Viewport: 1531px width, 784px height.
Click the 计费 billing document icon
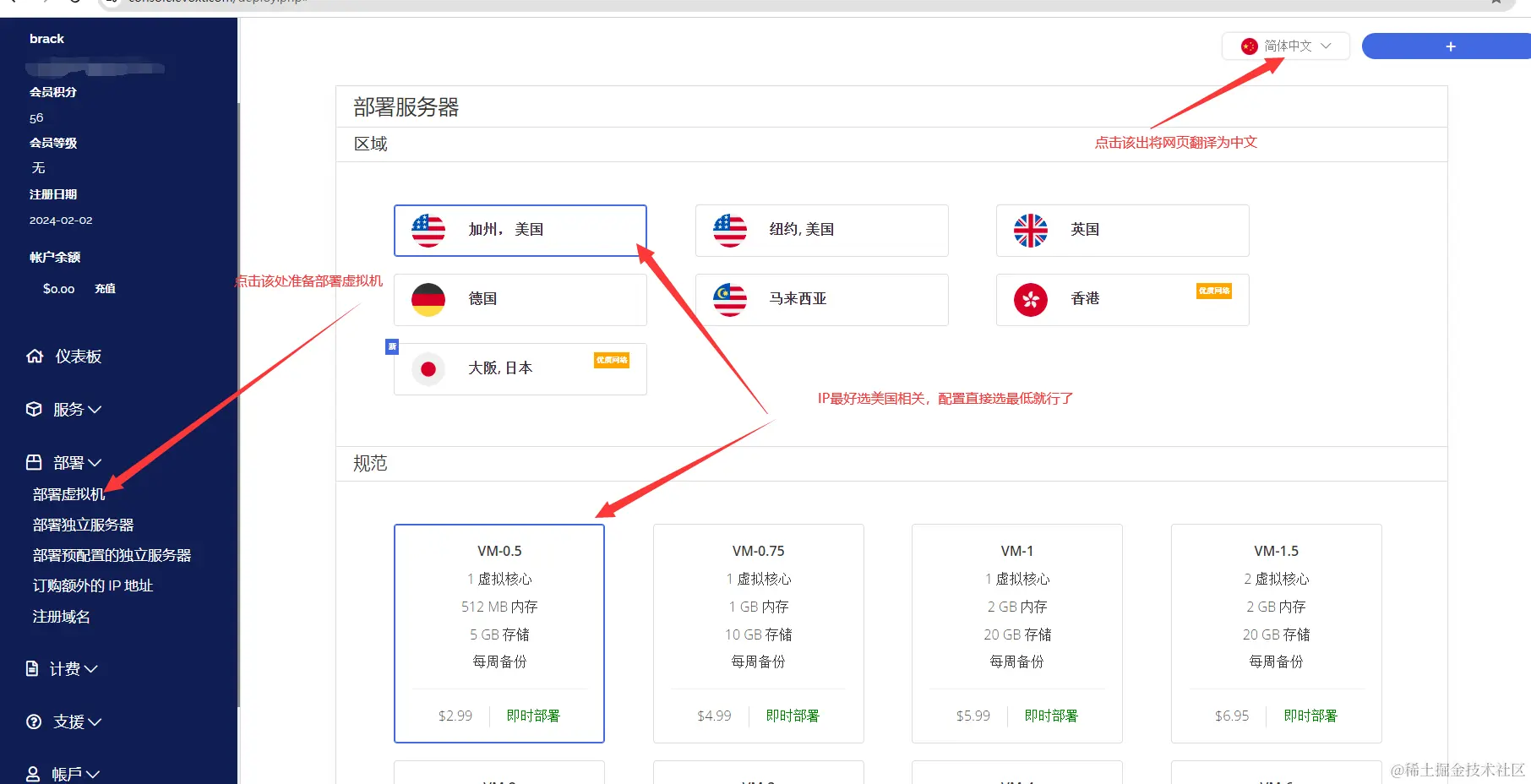tap(34, 668)
